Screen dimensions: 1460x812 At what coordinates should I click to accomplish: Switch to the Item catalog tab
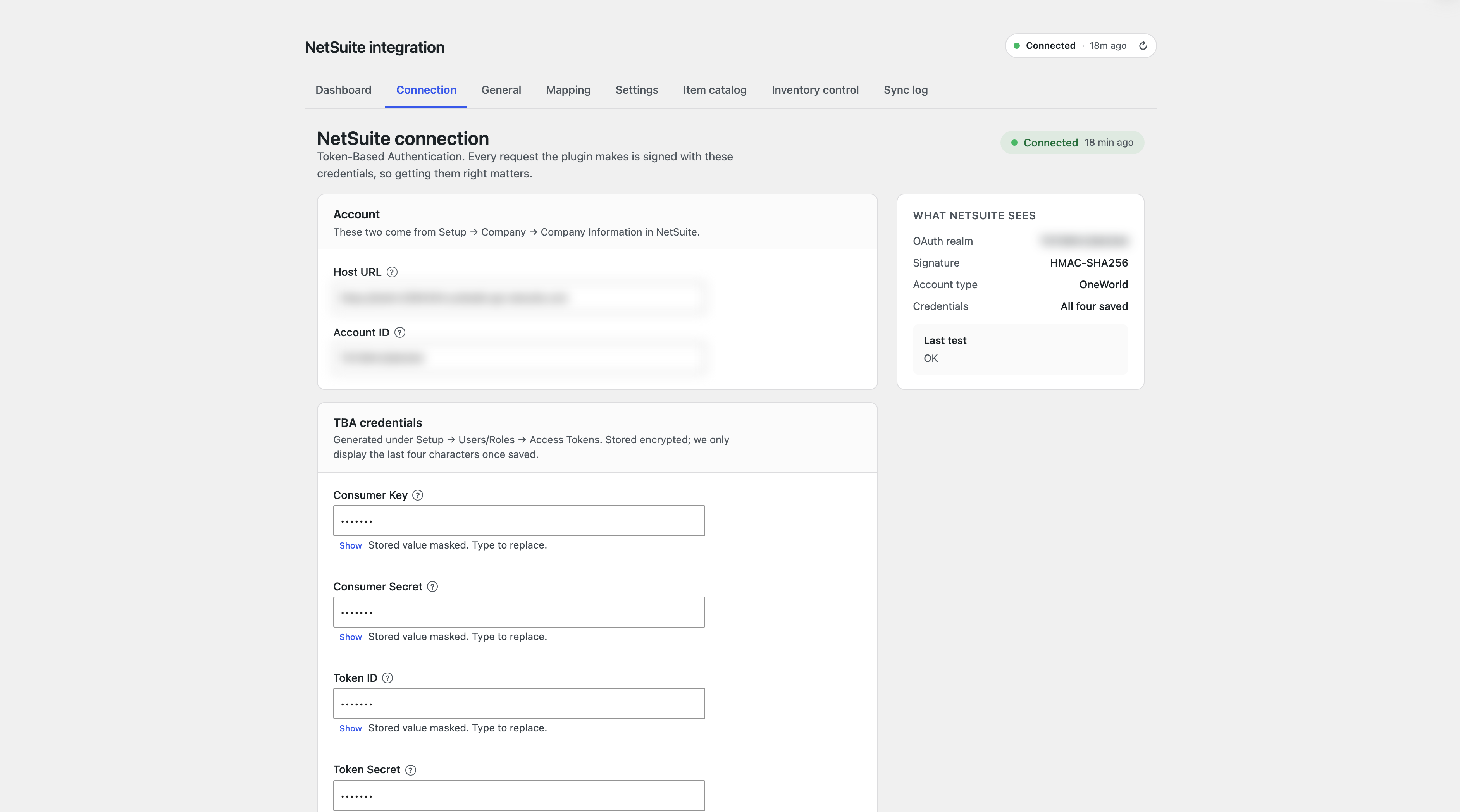coord(715,90)
